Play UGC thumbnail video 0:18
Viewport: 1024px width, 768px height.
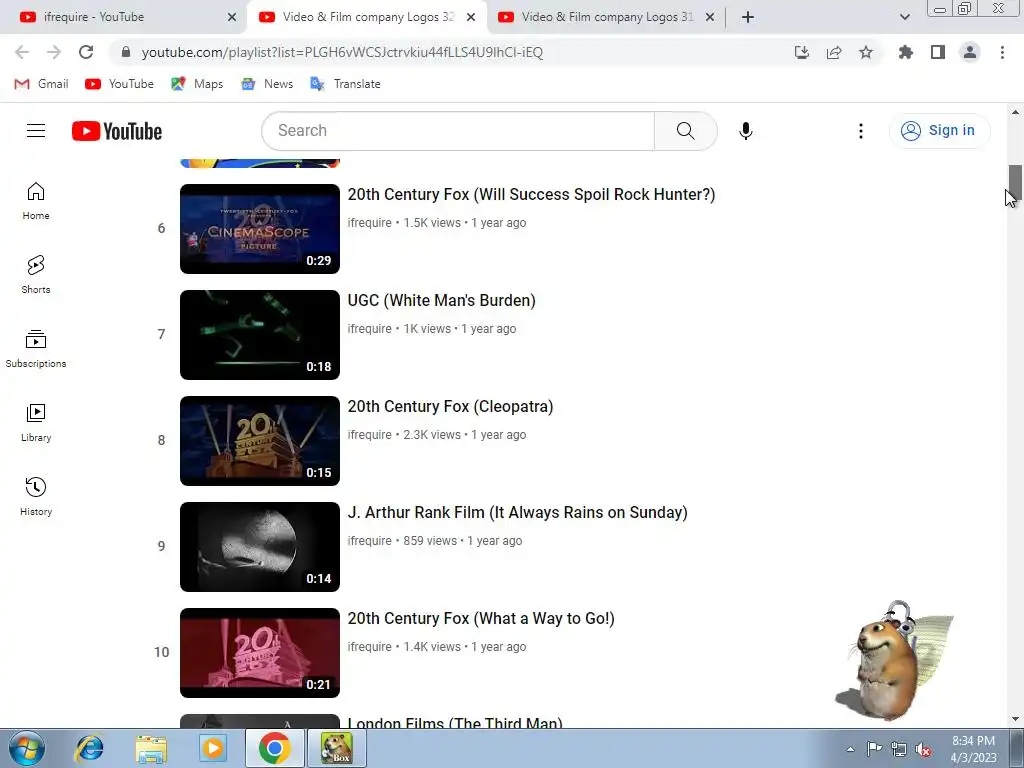[x=260, y=335]
